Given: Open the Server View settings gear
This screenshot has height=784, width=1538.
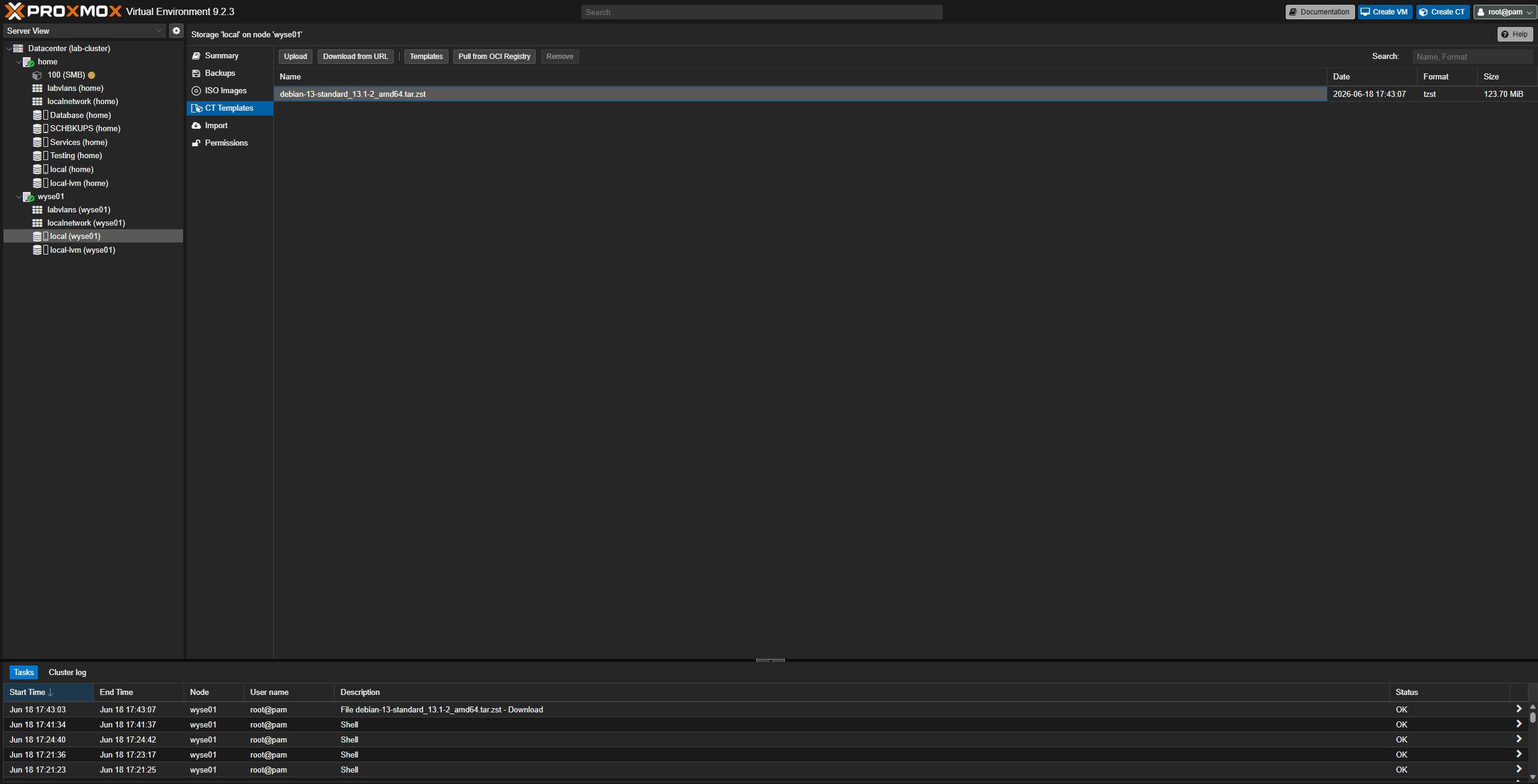Looking at the screenshot, I should pyautogui.click(x=176, y=31).
